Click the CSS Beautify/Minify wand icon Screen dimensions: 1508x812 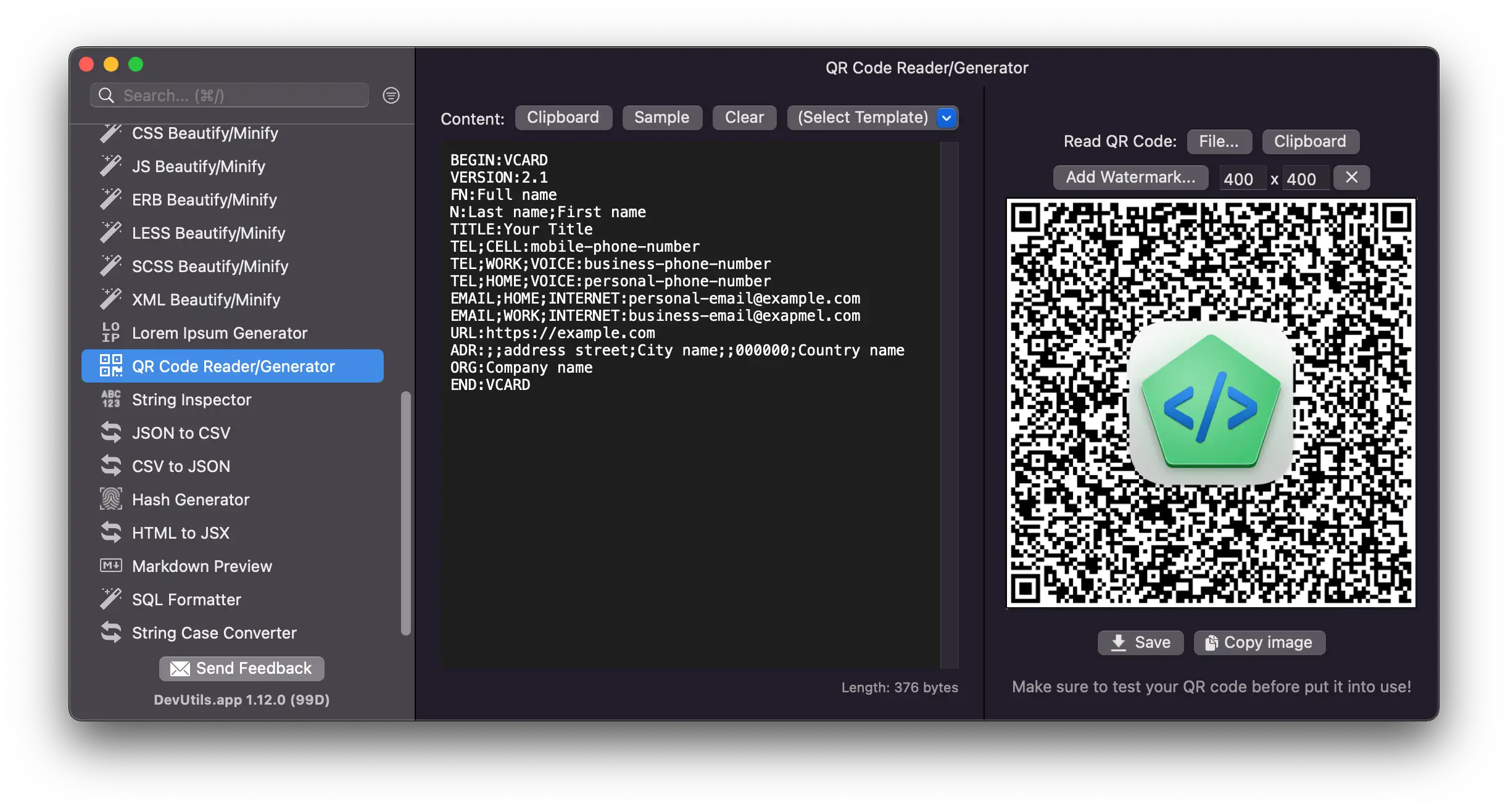pyautogui.click(x=110, y=133)
